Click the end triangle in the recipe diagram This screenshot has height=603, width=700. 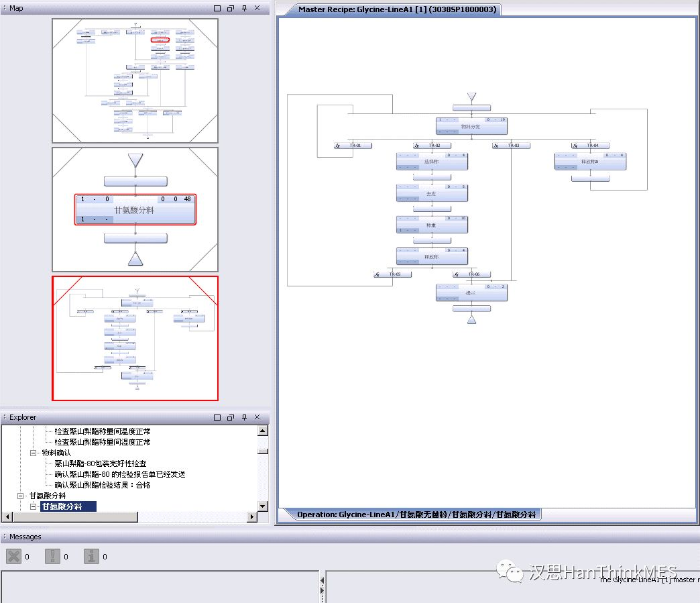471,319
